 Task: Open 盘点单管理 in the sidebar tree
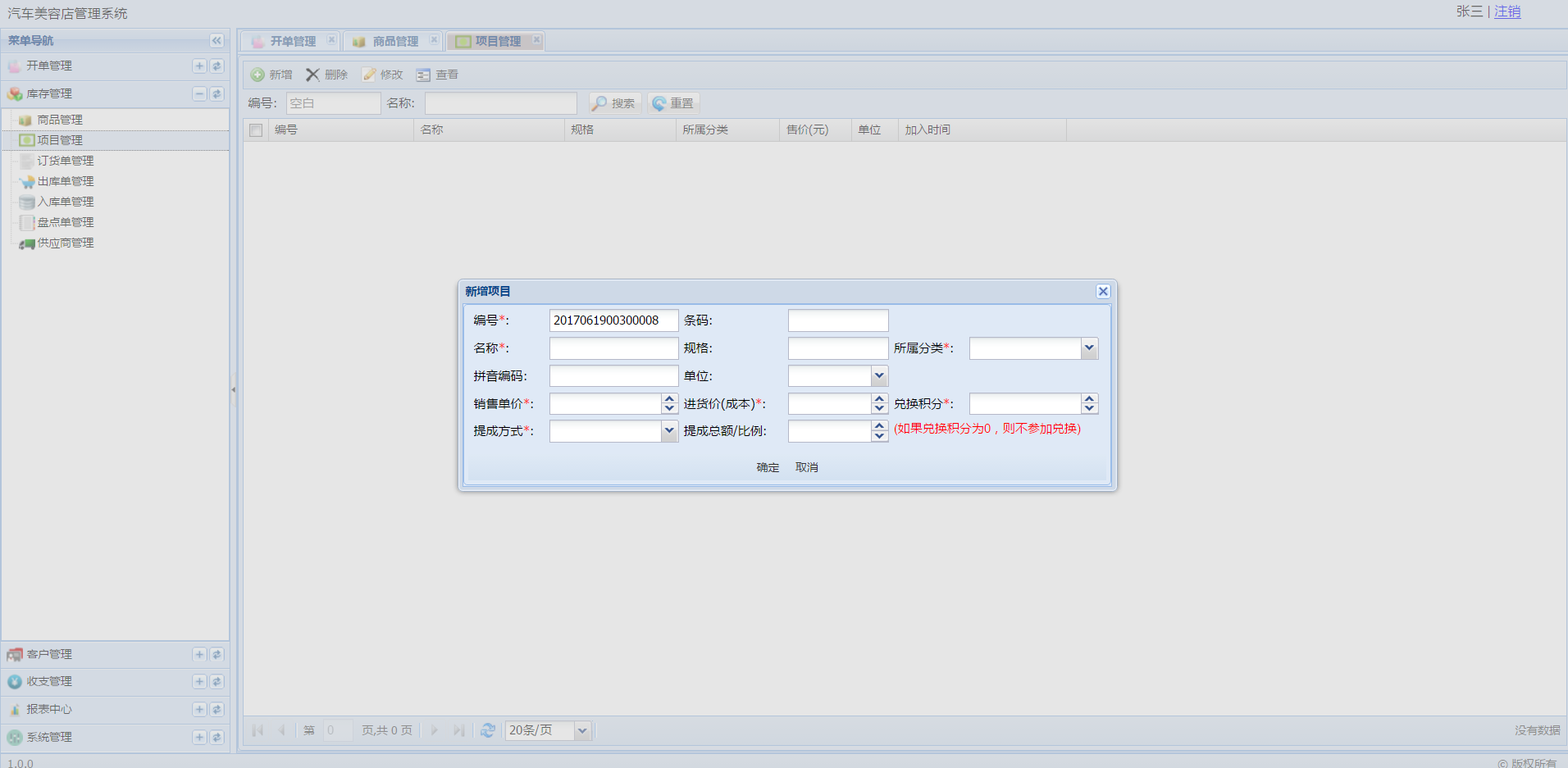click(66, 222)
